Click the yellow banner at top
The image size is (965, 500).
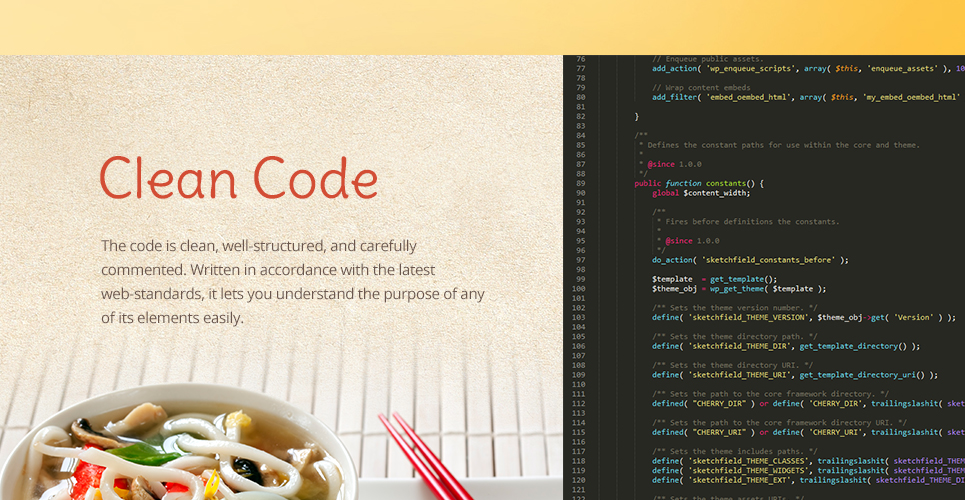click(x=482, y=27)
